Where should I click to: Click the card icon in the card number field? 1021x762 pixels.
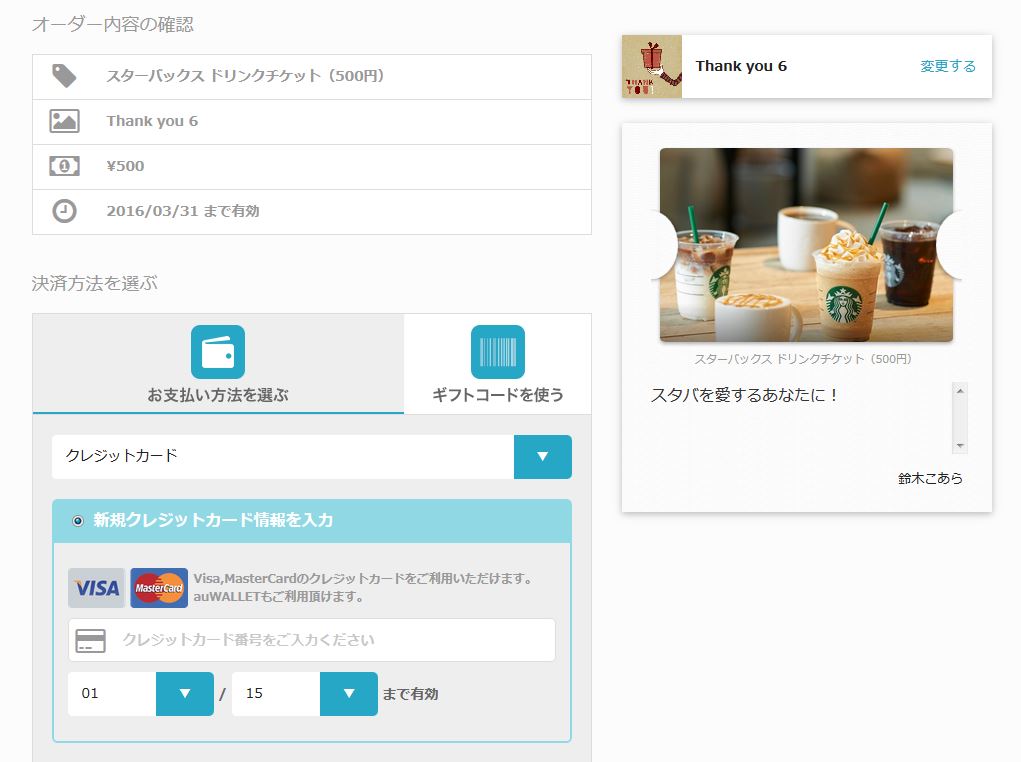[90, 640]
